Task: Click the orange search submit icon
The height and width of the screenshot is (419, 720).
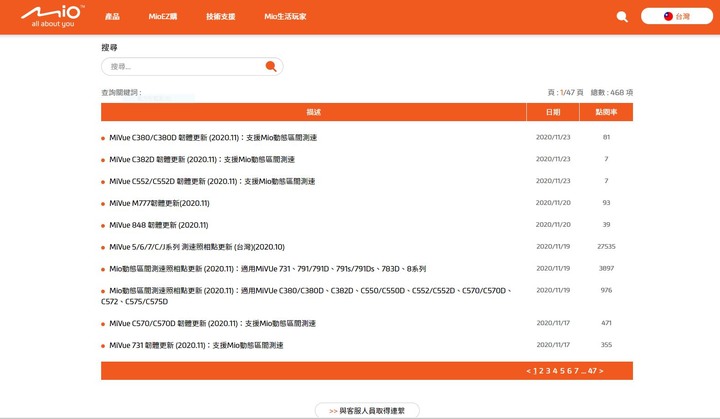Action: tap(271, 67)
